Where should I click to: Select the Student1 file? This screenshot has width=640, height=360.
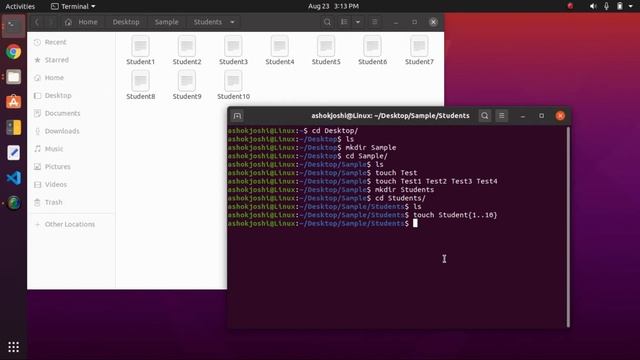(140, 51)
